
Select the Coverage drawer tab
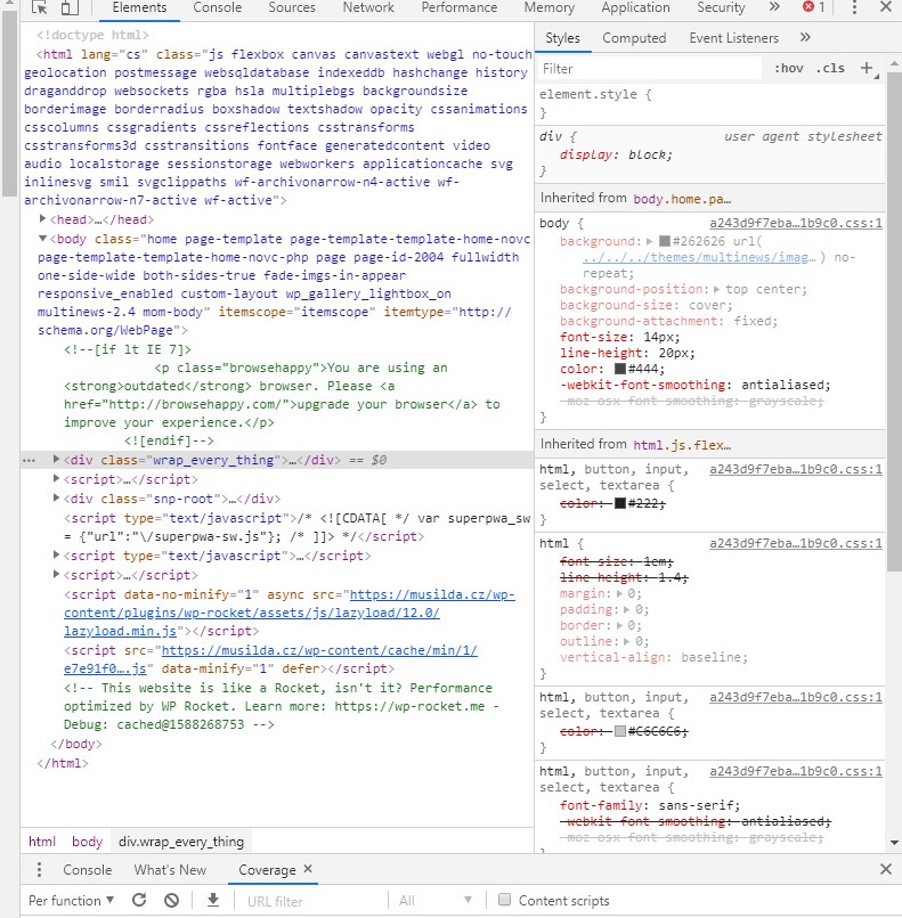point(267,870)
